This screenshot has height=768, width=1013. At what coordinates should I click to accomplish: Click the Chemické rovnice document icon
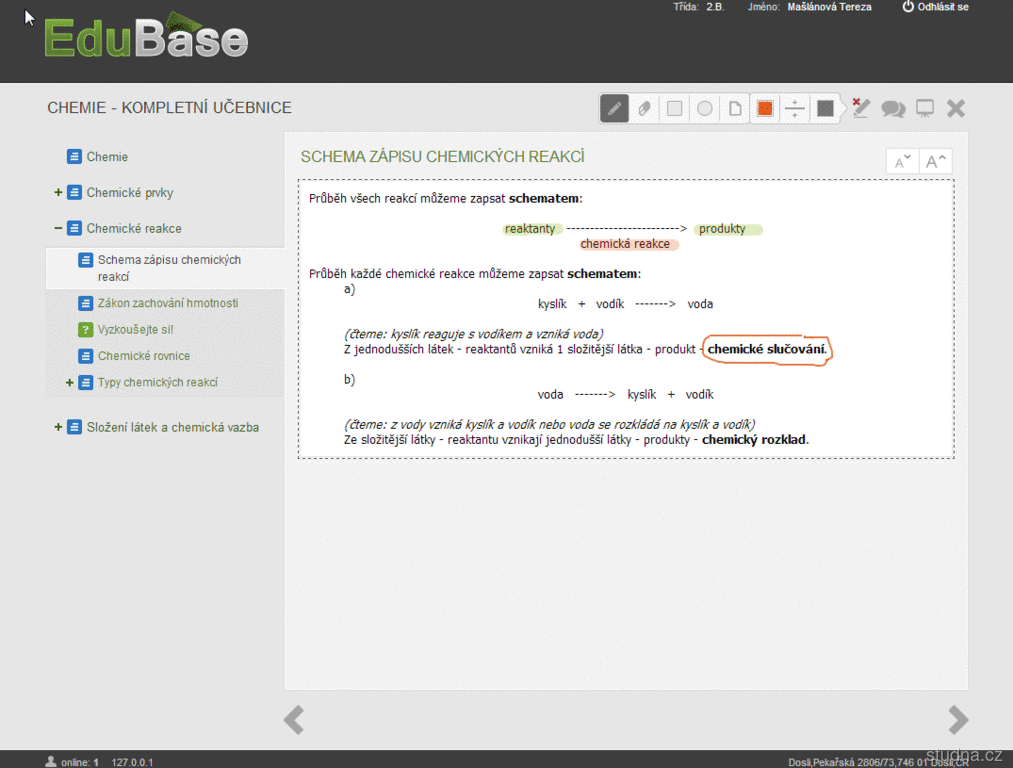click(x=85, y=356)
